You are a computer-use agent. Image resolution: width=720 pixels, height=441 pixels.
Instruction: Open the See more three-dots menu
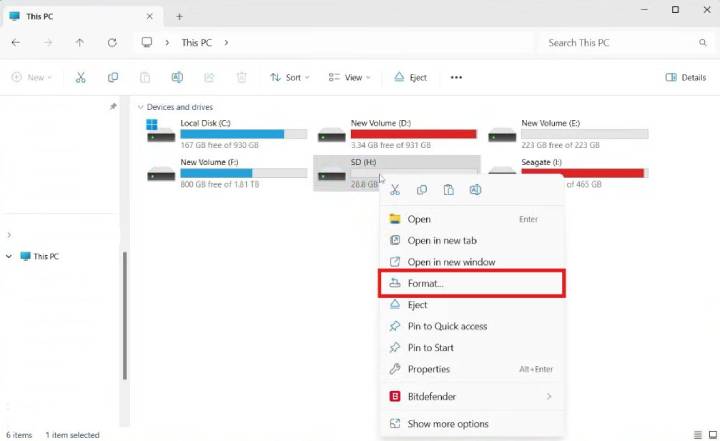coord(456,77)
